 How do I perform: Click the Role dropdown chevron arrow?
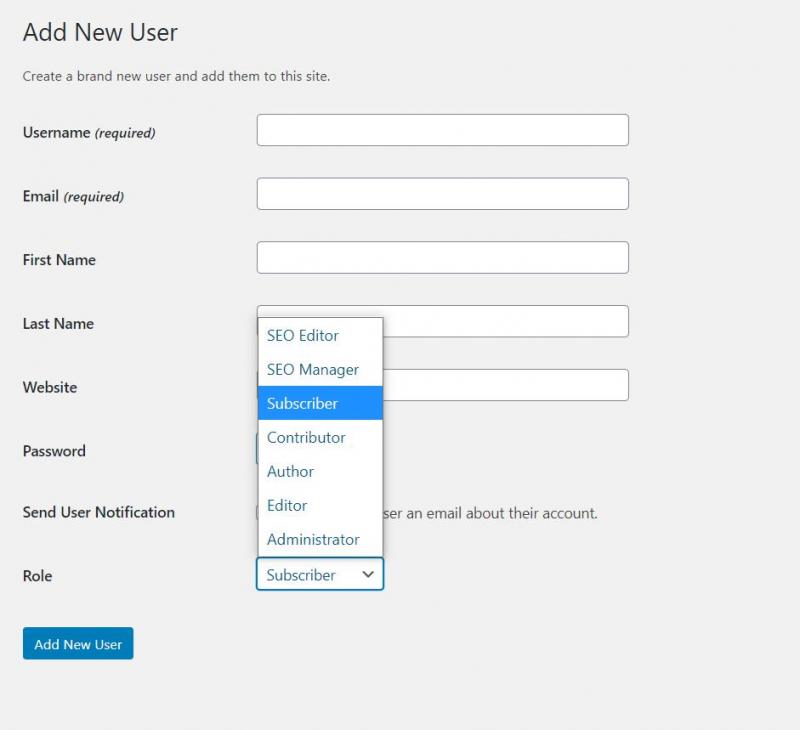pos(368,575)
